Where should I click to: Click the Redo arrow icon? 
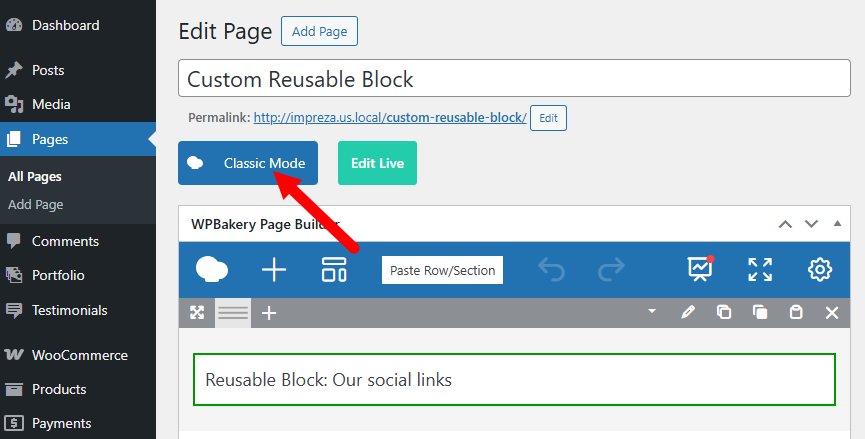(x=611, y=270)
